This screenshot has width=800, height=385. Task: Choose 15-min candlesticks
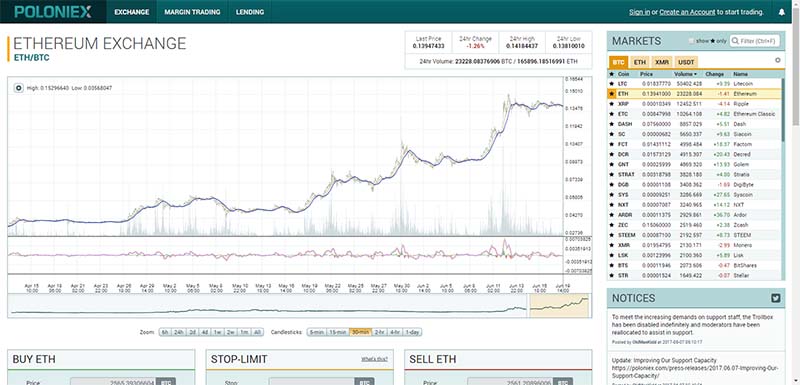(337, 332)
